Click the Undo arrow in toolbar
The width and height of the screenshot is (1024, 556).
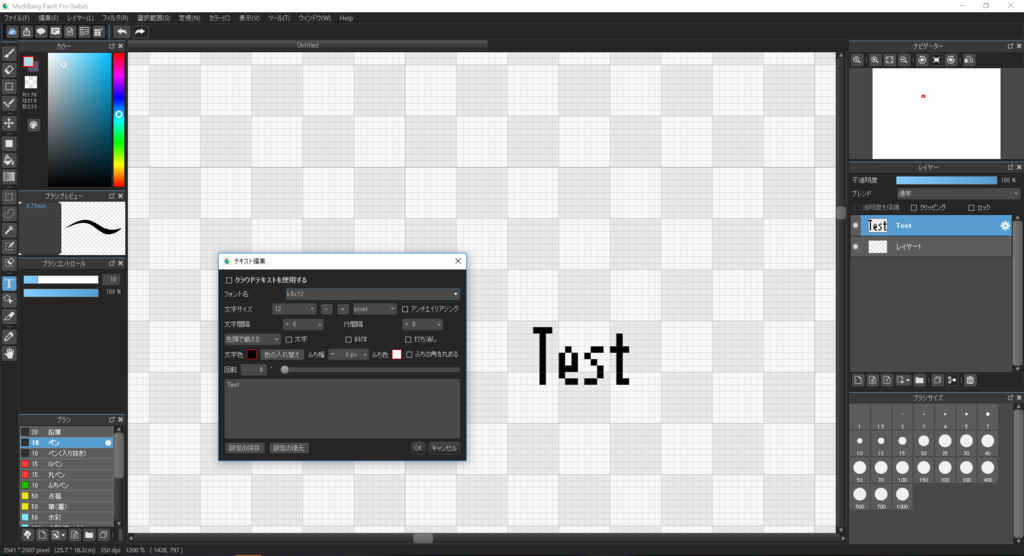click(122, 31)
